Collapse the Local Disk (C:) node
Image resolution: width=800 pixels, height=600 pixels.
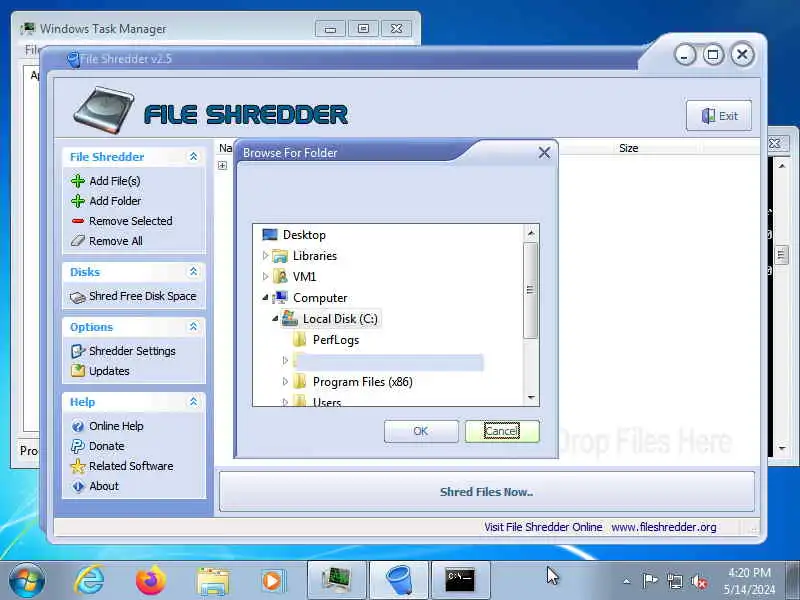pyautogui.click(x=275, y=318)
